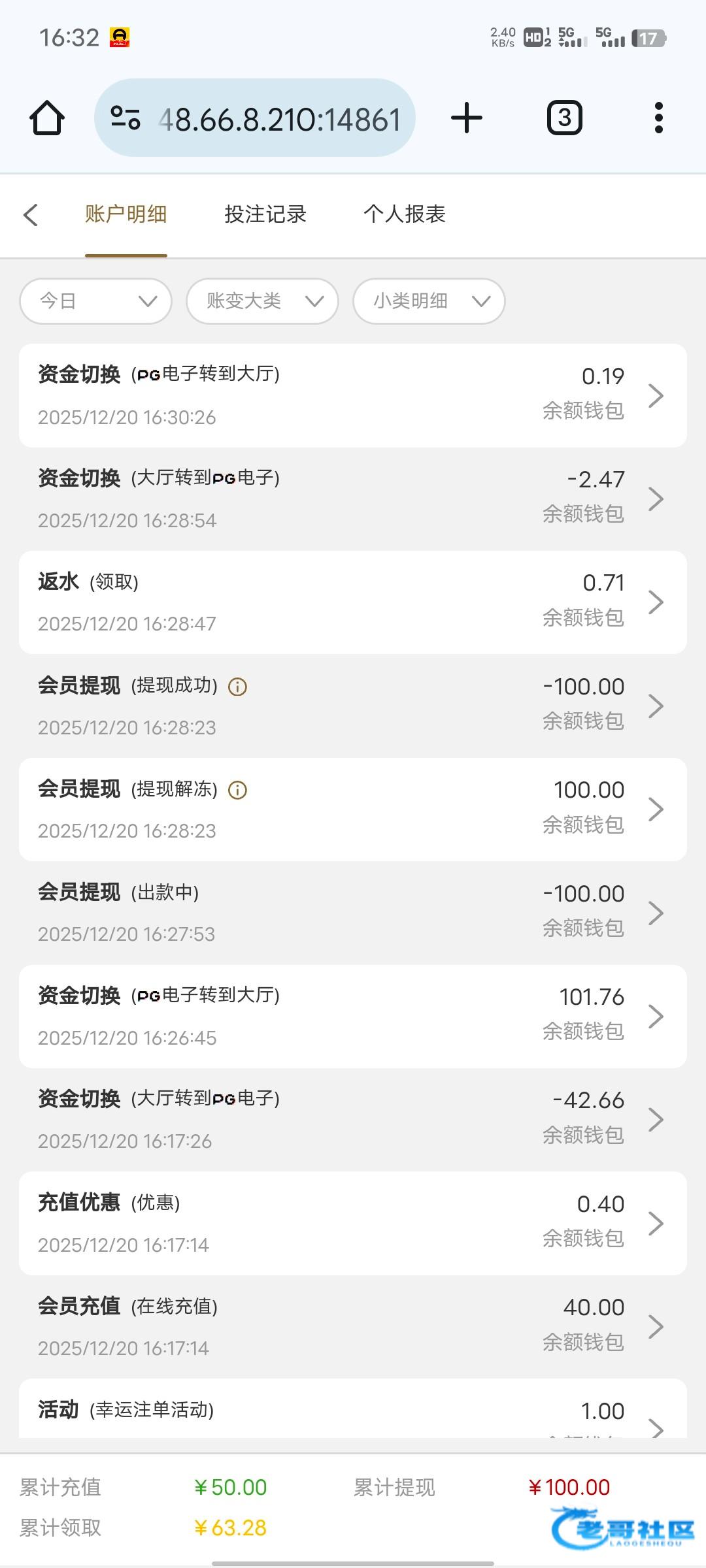Open the 充值优惠 0.40 record
This screenshot has height=1568, width=706.
353,1223
